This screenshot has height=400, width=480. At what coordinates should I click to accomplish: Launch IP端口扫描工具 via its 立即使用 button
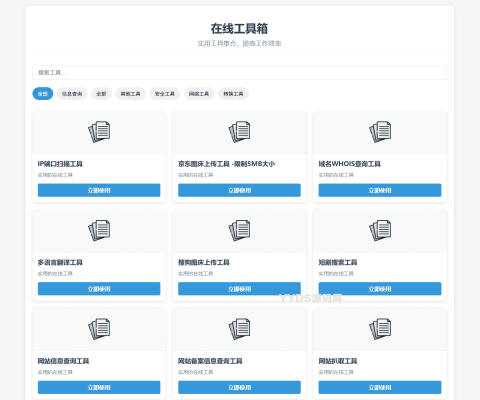99,190
